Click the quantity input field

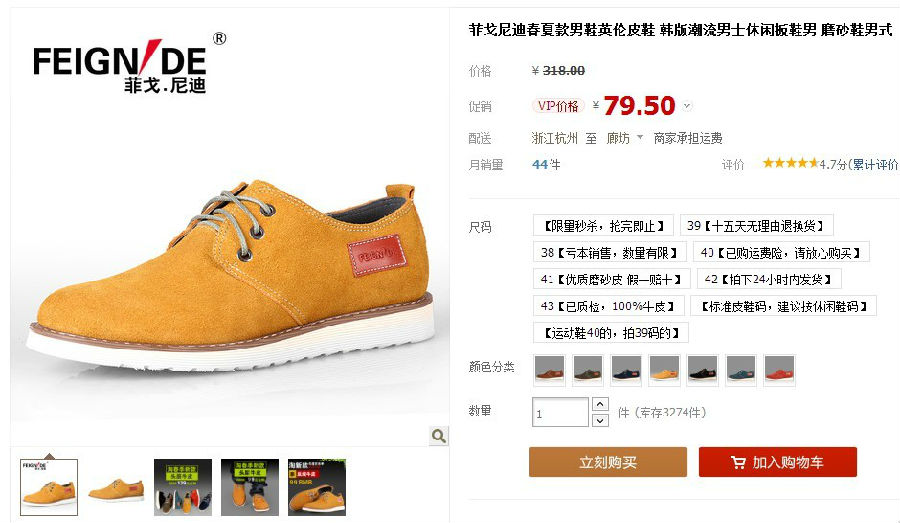tap(560, 412)
